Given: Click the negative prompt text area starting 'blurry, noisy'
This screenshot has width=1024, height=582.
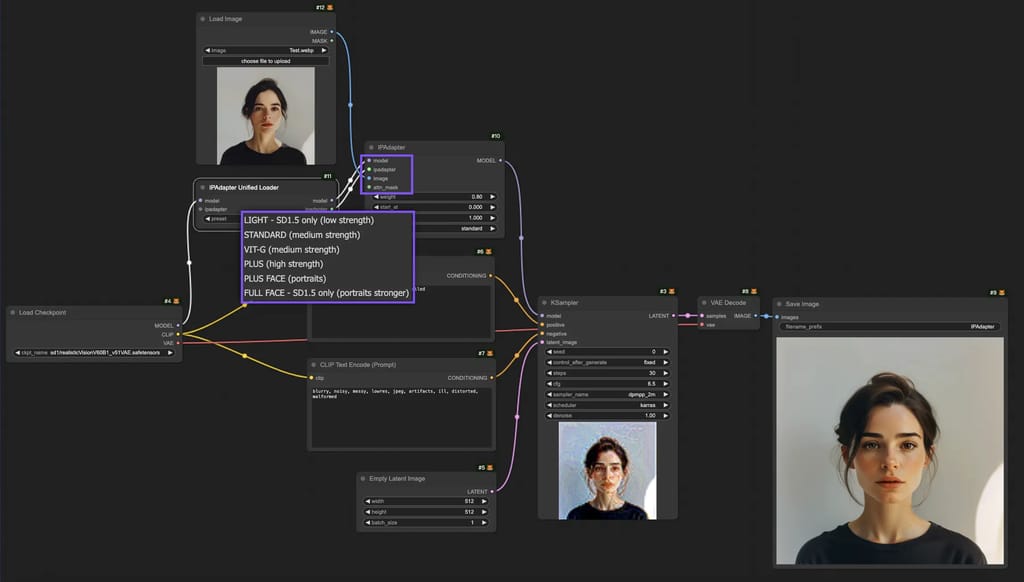Looking at the screenshot, I should click(x=401, y=417).
